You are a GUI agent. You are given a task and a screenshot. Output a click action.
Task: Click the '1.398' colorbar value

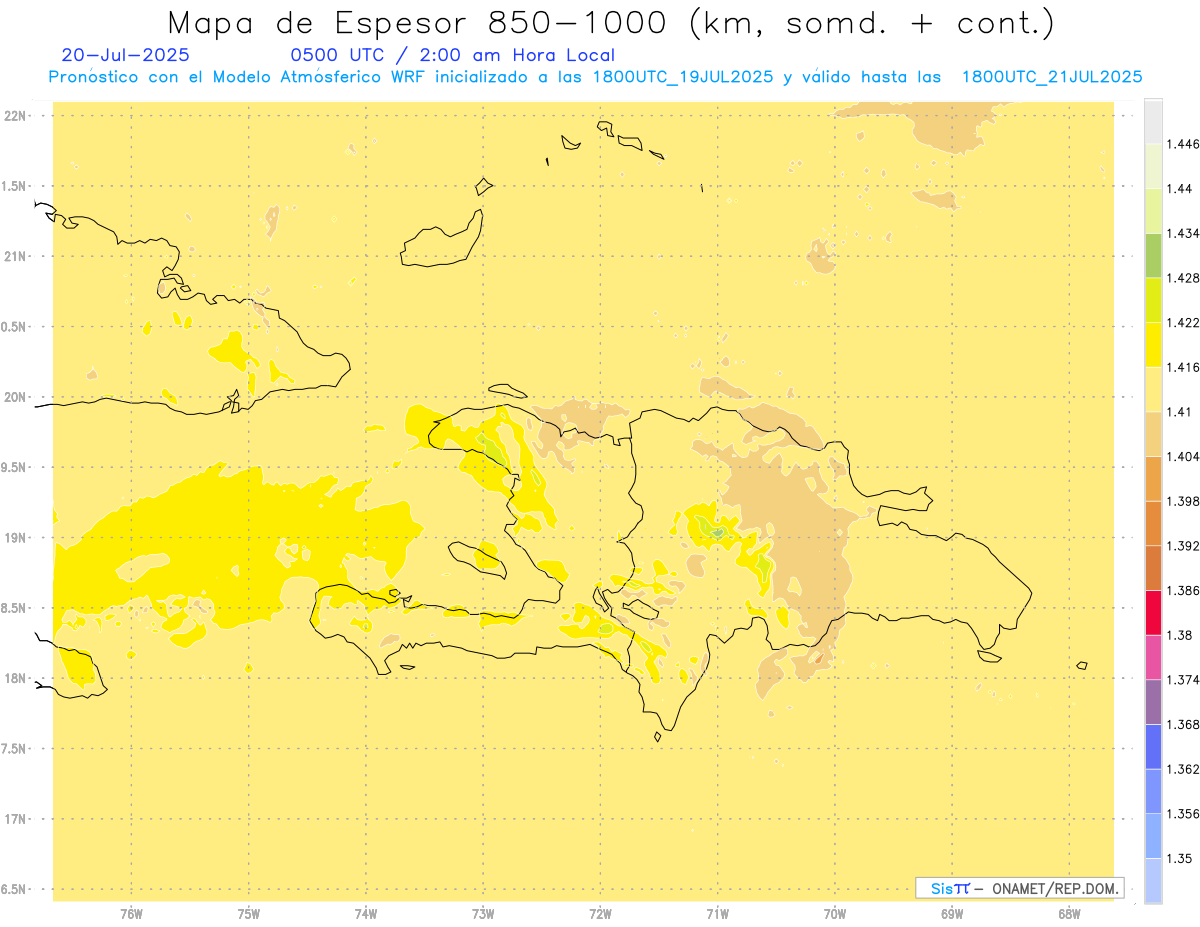click(1182, 501)
